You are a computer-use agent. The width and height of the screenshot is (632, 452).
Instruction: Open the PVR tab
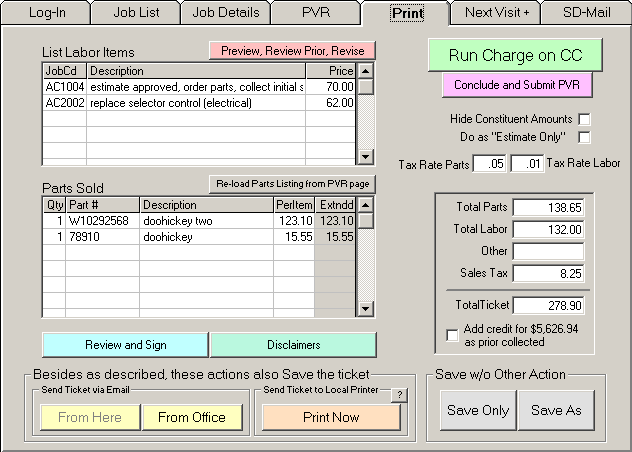[315, 13]
